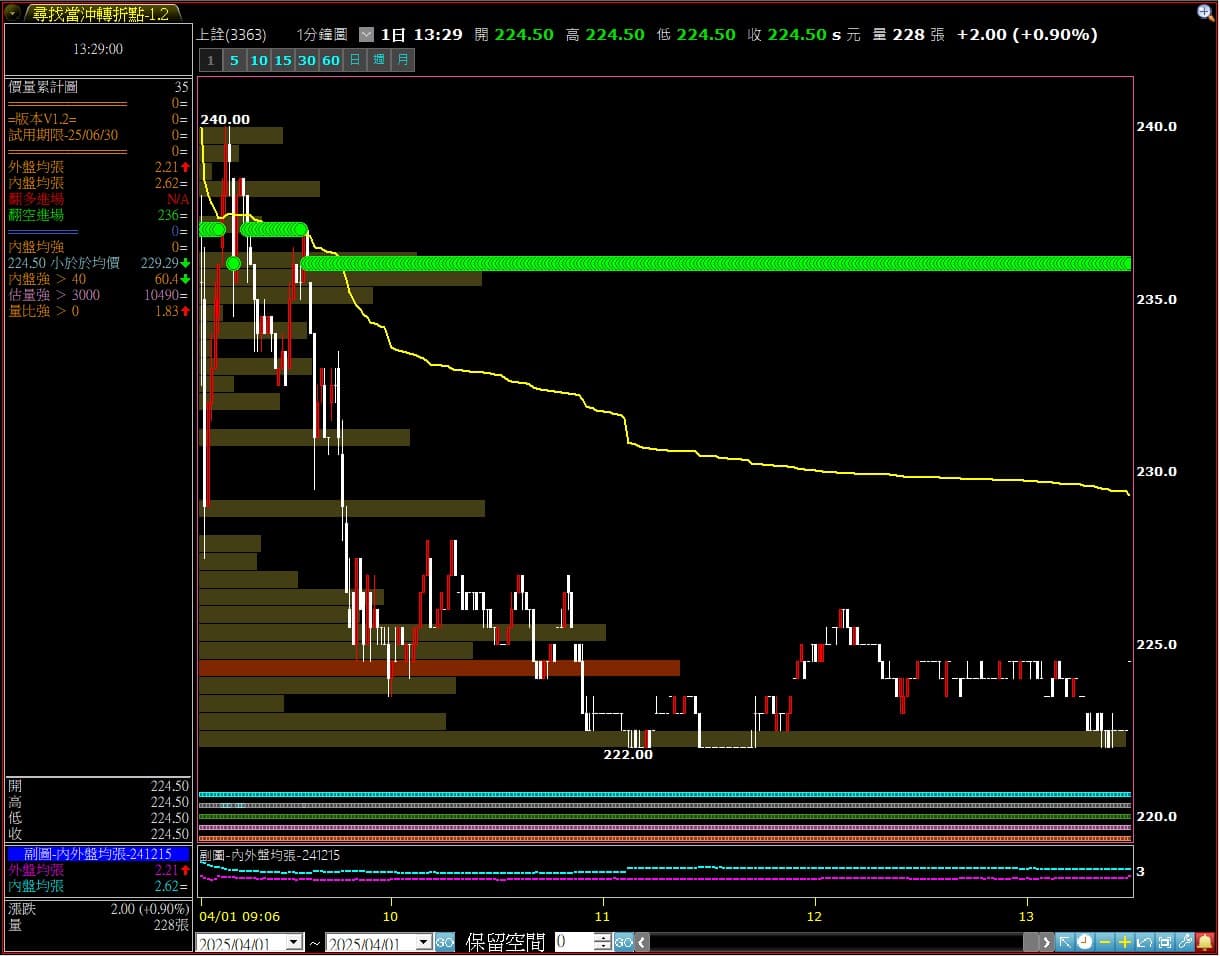Click the magnifier icon at the top-right corner

(1205, 12)
